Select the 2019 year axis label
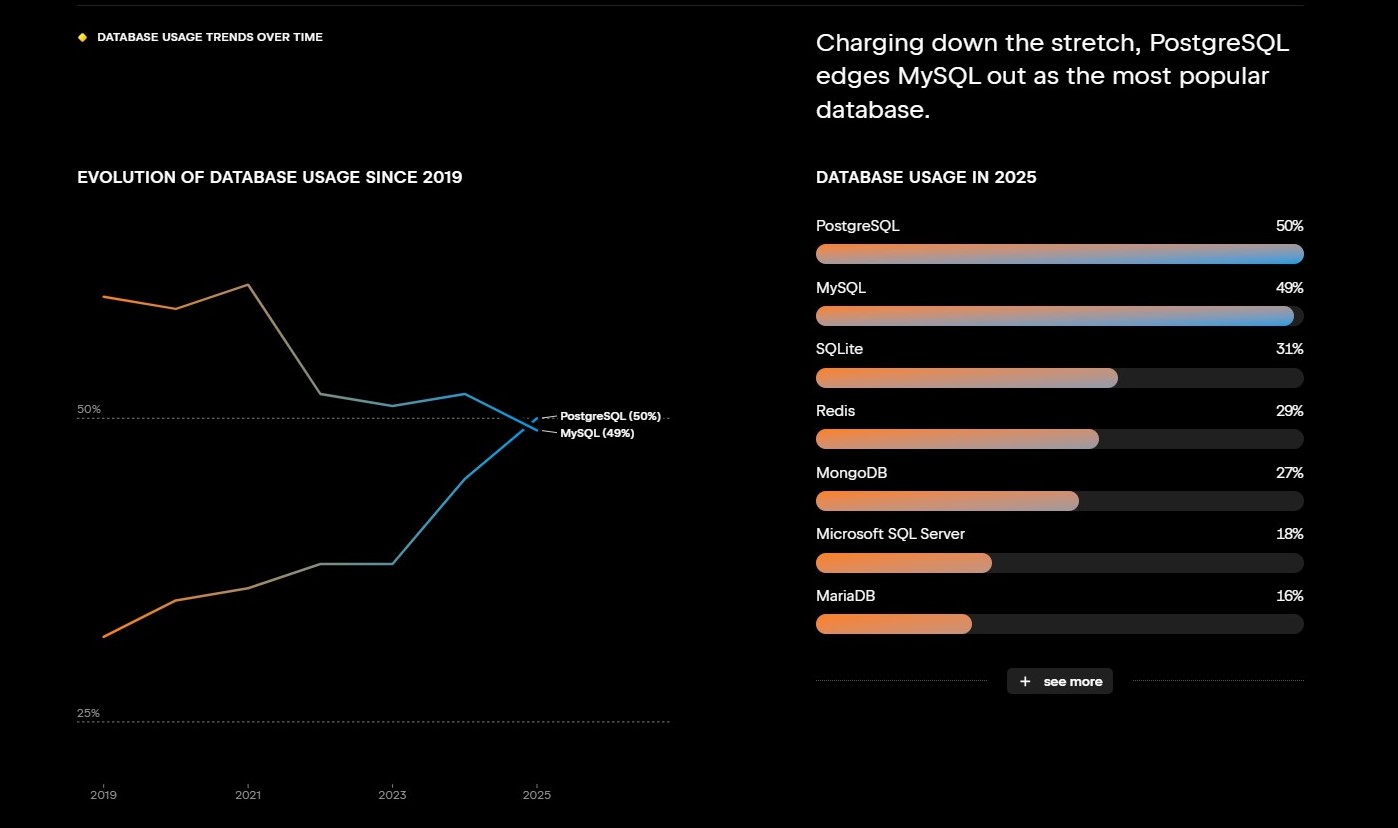Image resolution: width=1398 pixels, height=828 pixels. point(103,795)
